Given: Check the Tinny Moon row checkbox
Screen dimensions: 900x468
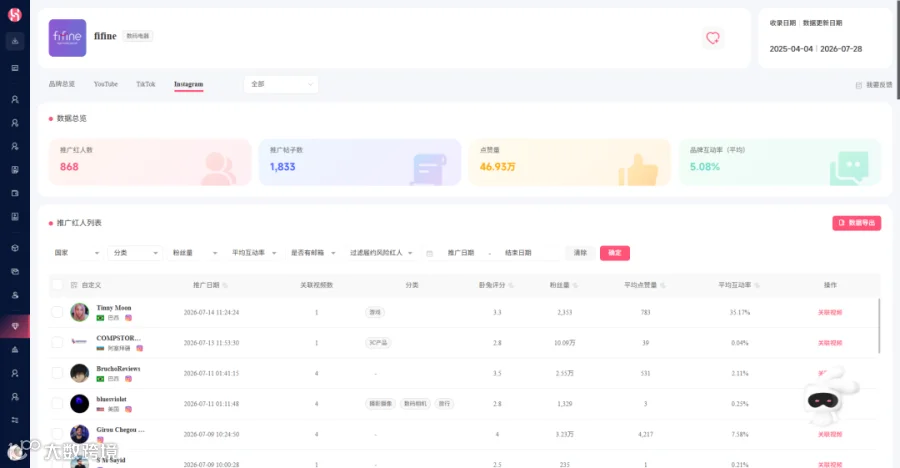Looking at the screenshot, I should pos(57,312).
